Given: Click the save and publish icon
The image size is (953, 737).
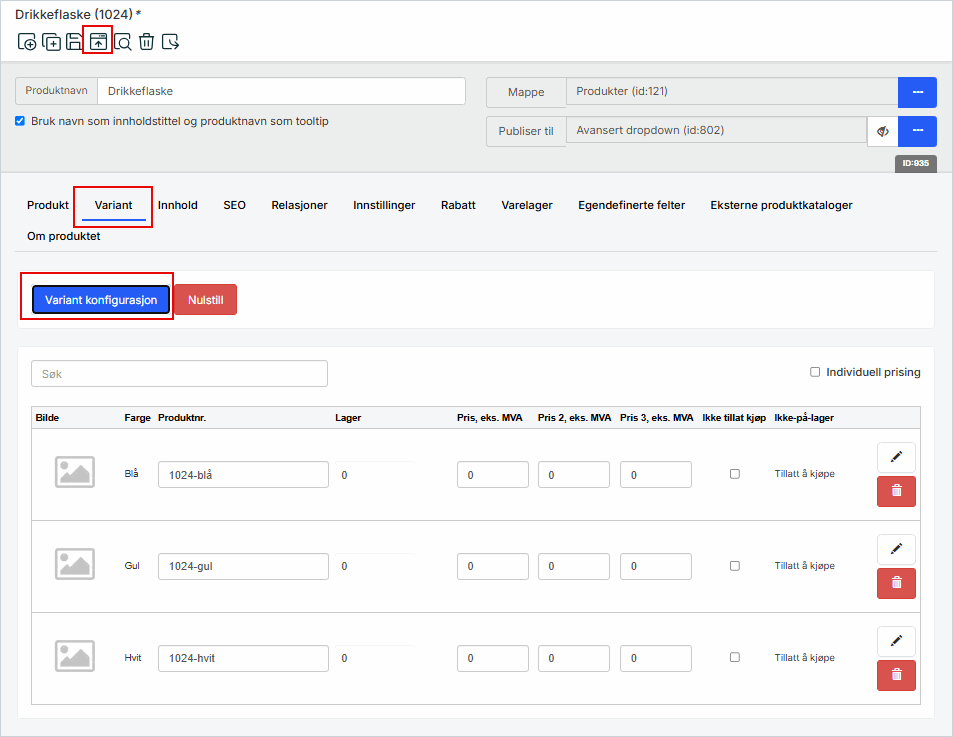Looking at the screenshot, I should (x=98, y=41).
